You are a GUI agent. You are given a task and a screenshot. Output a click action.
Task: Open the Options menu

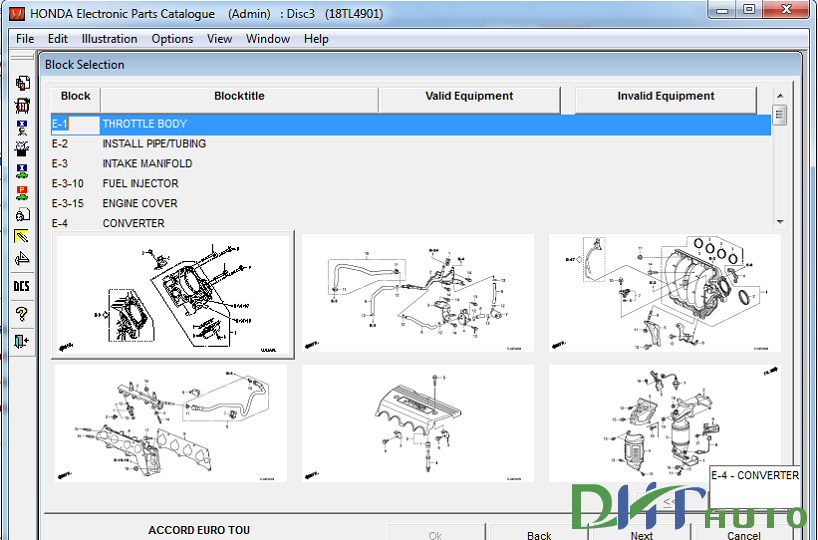(172, 39)
